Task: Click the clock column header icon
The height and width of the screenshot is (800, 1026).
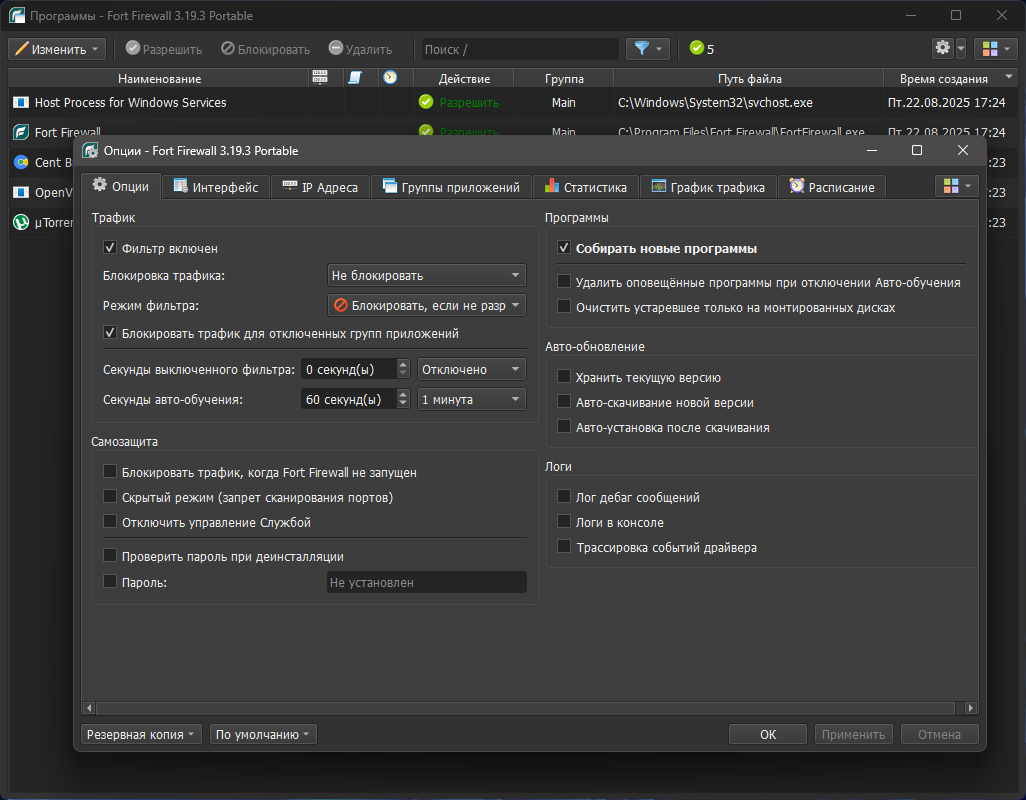Action: (391, 78)
